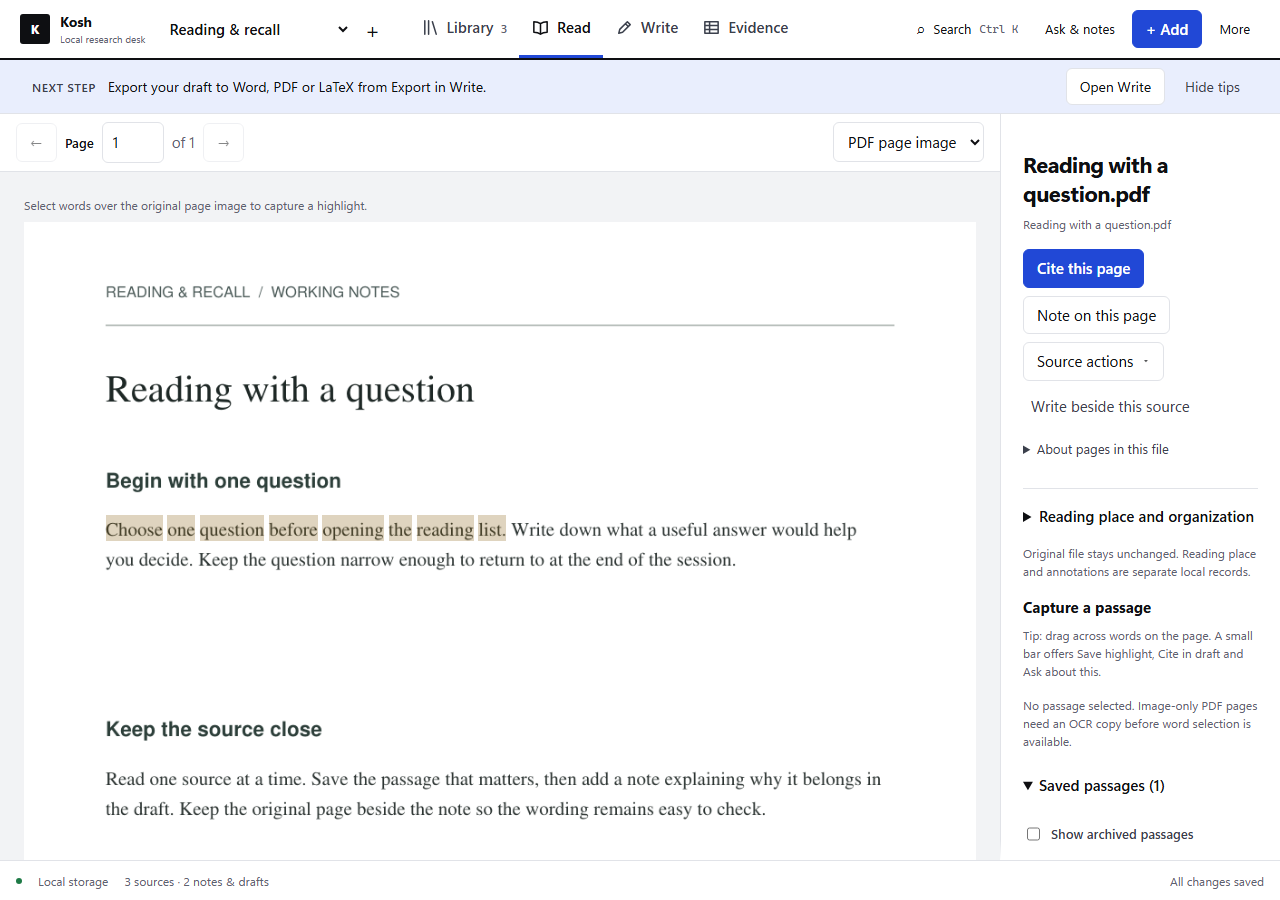Open the Reading & recall project dropdown
The height and width of the screenshot is (900, 1280).
click(259, 30)
